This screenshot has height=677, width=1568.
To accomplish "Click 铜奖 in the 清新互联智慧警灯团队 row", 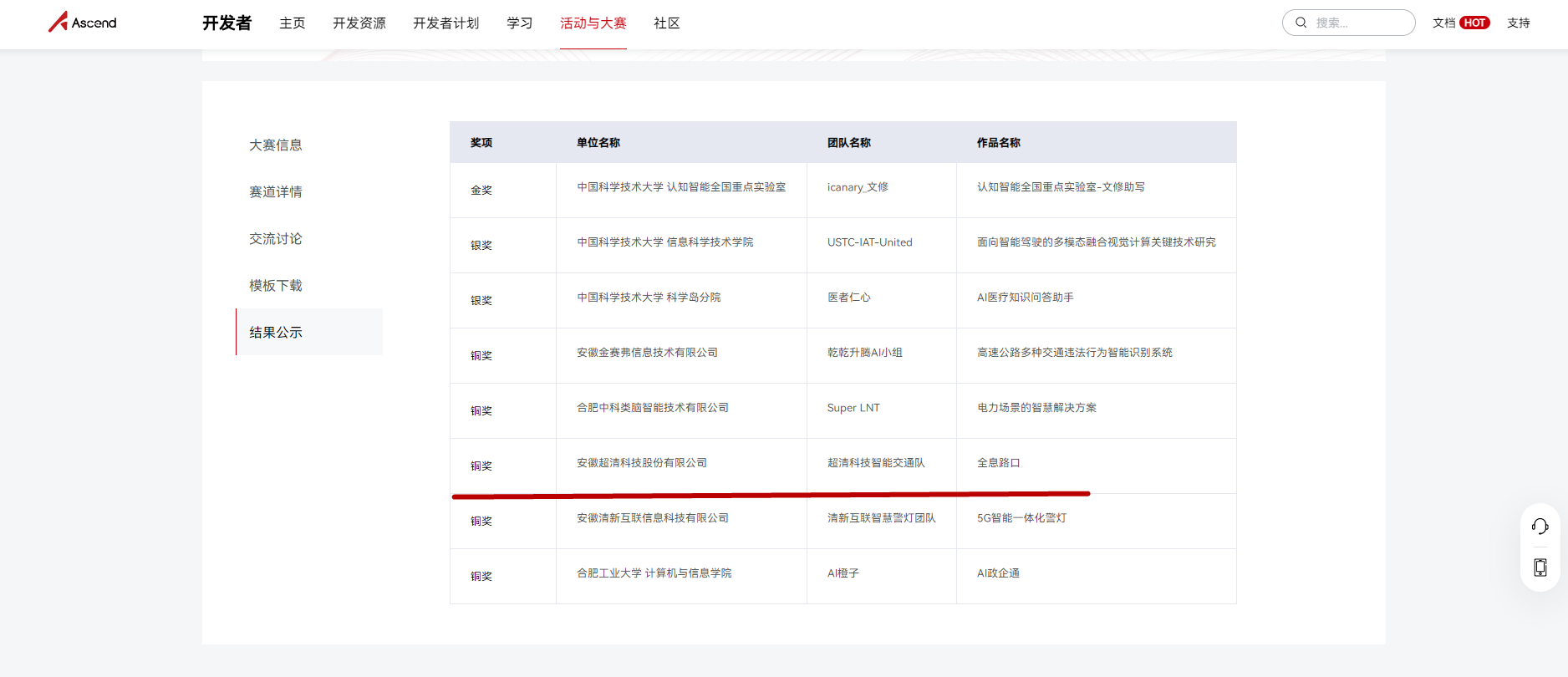I will (x=481, y=522).
